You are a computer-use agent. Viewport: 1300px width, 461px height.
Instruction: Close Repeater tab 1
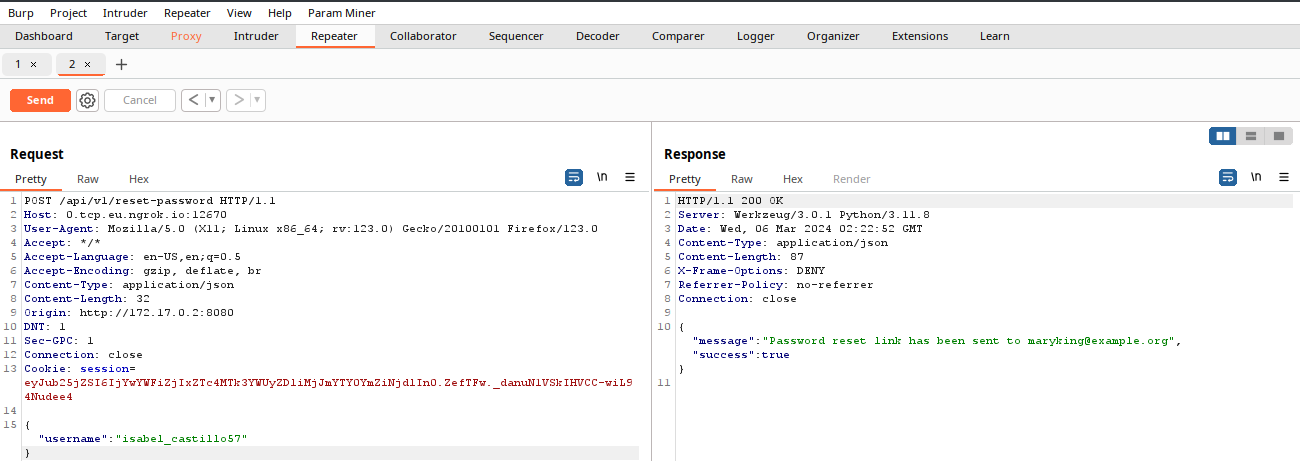coord(33,64)
